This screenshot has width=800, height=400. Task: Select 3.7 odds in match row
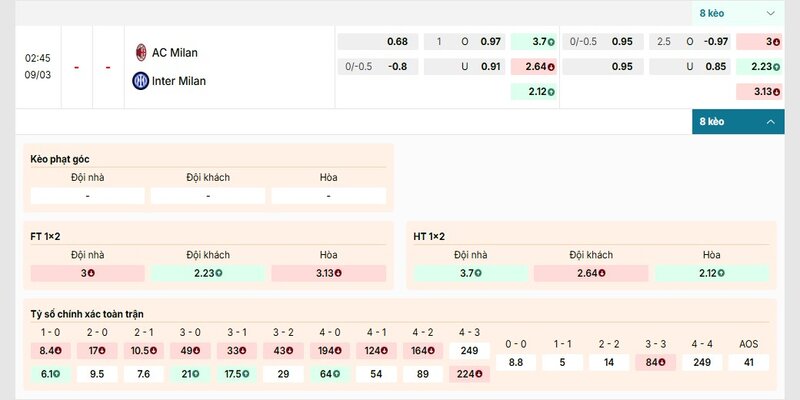coord(534,42)
